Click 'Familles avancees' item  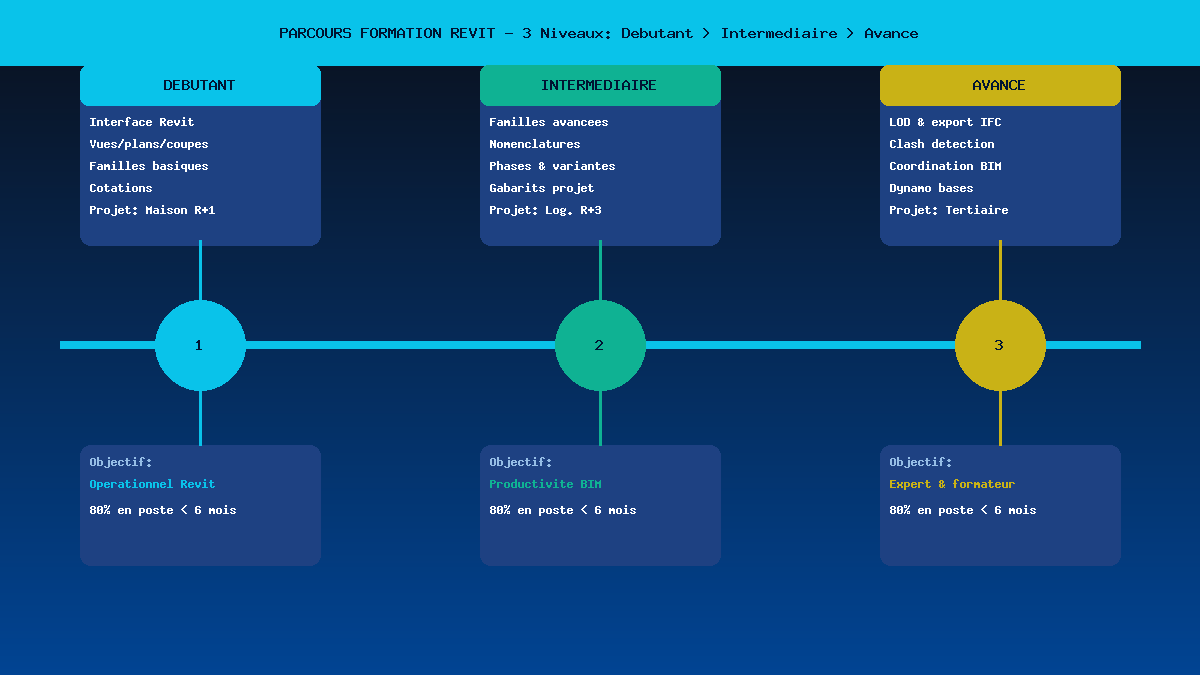click(549, 122)
